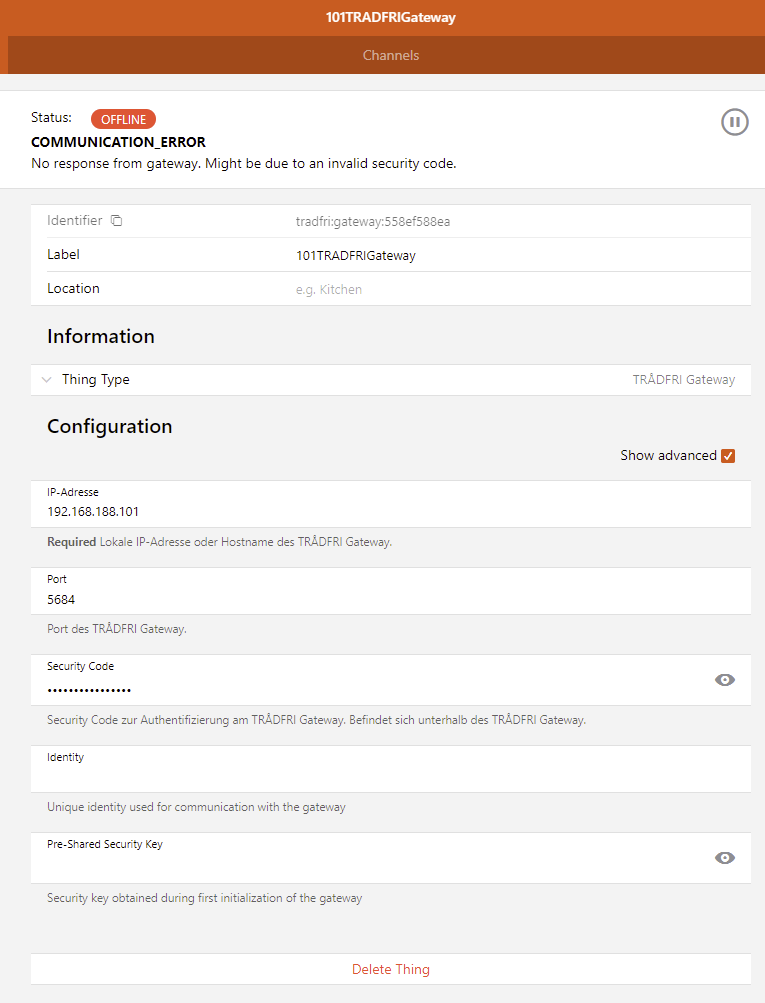
Task: Expand the Thing Type row chevron
Action: (47, 379)
